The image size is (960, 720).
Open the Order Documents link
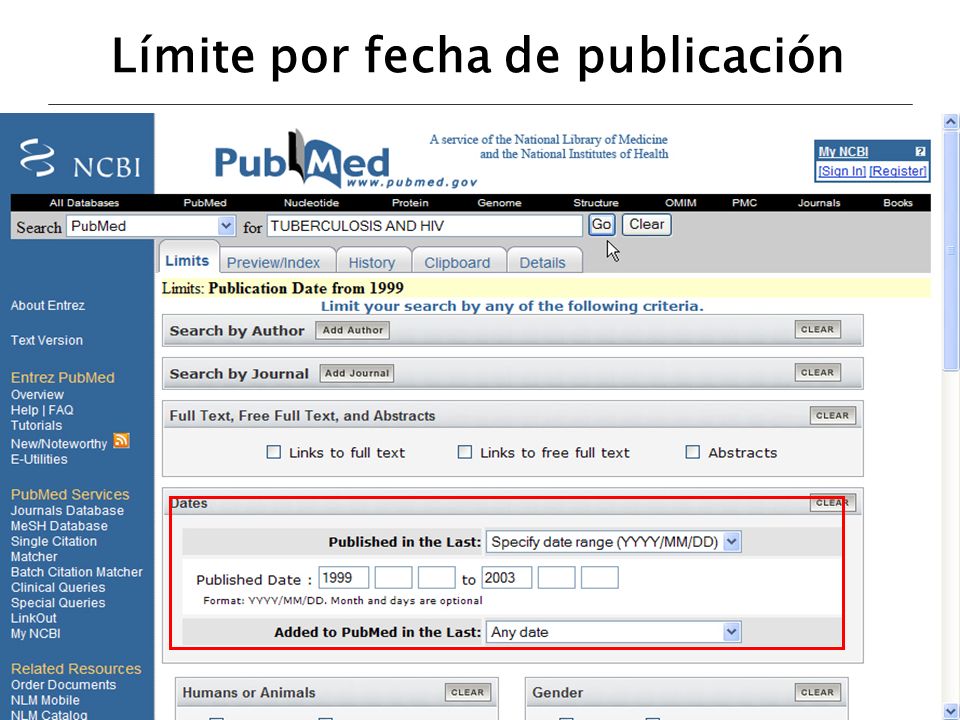(63, 685)
